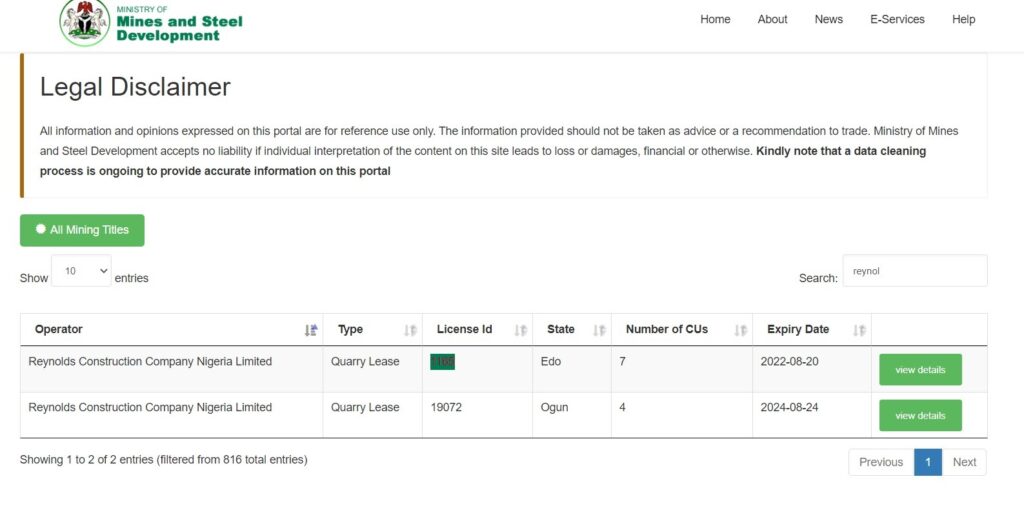Open the Help menu item
This screenshot has height=510, width=1024.
[963, 19]
